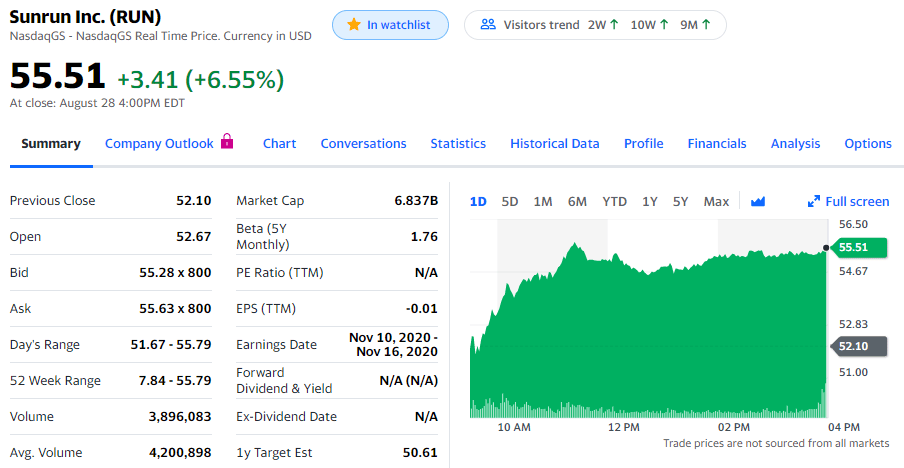
Task: Open Historical Data tab
Action: [x=554, y=143]
